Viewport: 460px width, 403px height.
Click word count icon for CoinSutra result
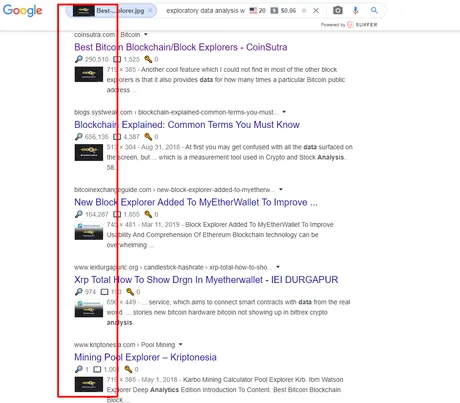point(117,59)
